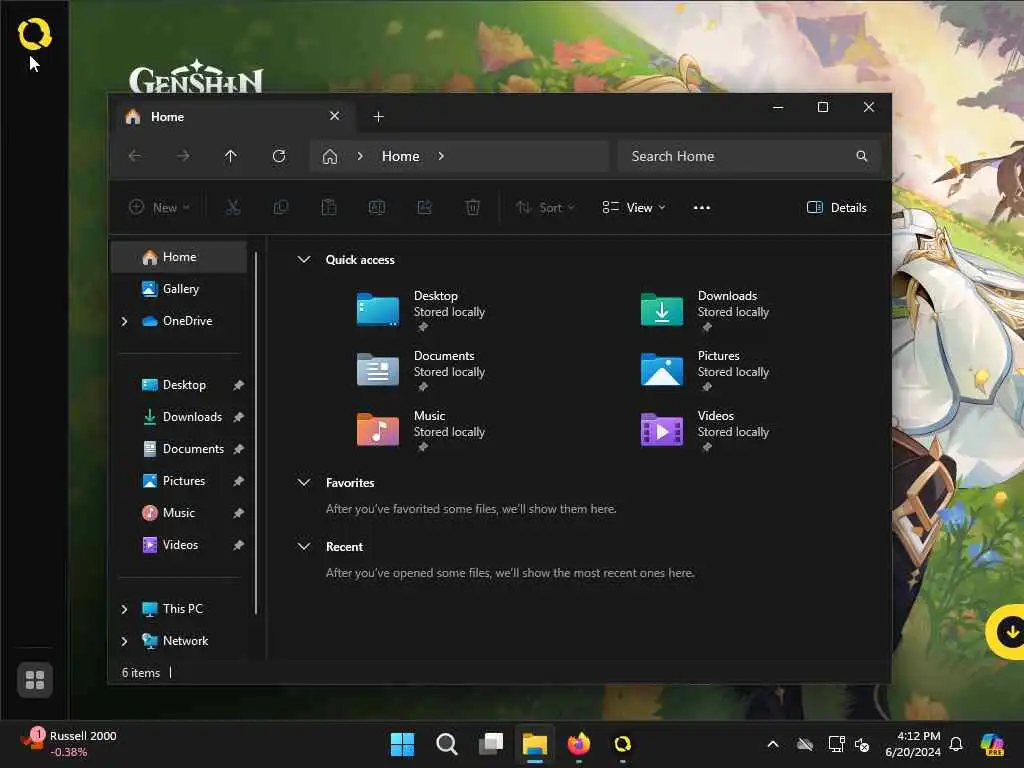
Task: Click the home icon in address bar
Action: click(x=330, y=157)
